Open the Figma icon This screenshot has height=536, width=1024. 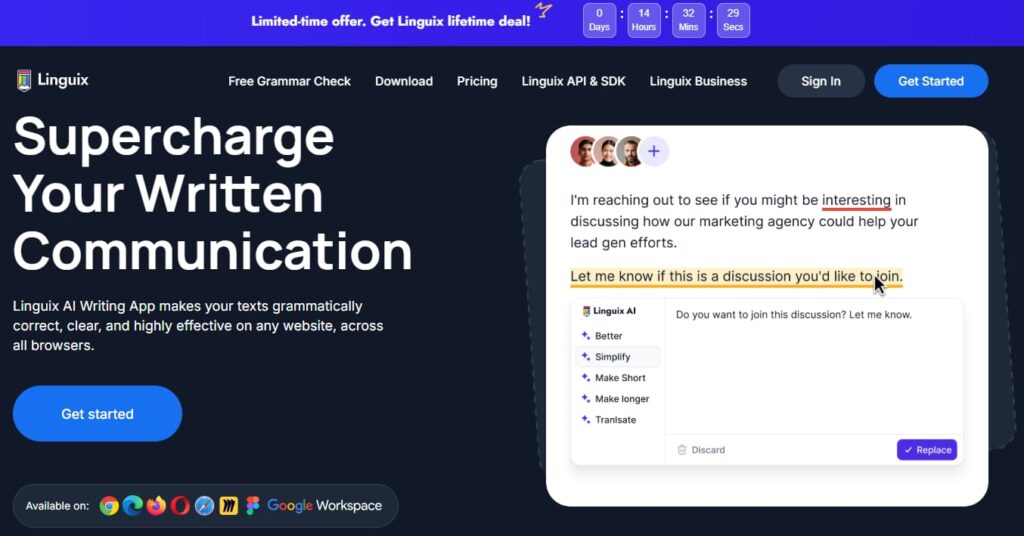pos(252,506)
